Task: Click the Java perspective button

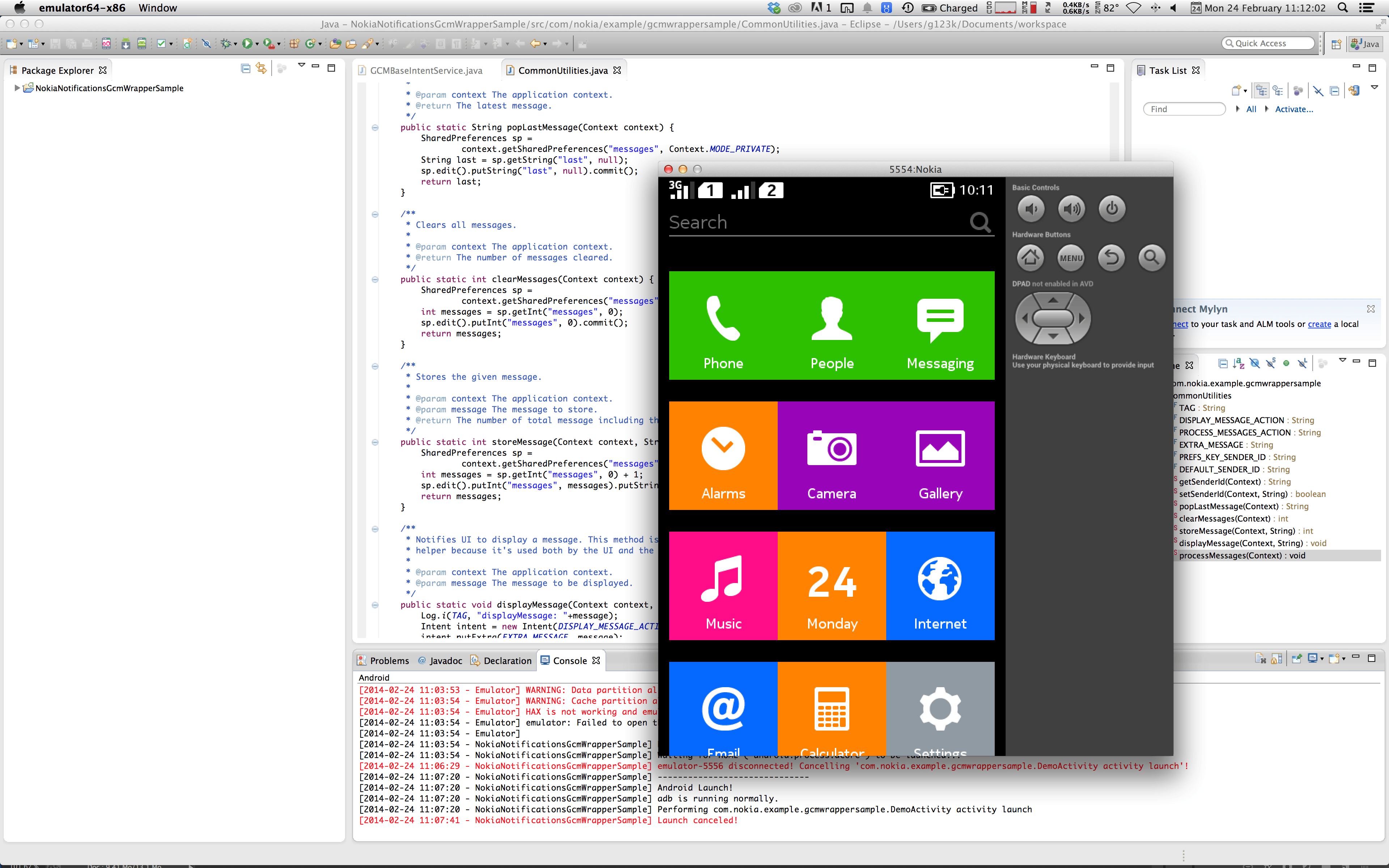Action: (1365, 44)
